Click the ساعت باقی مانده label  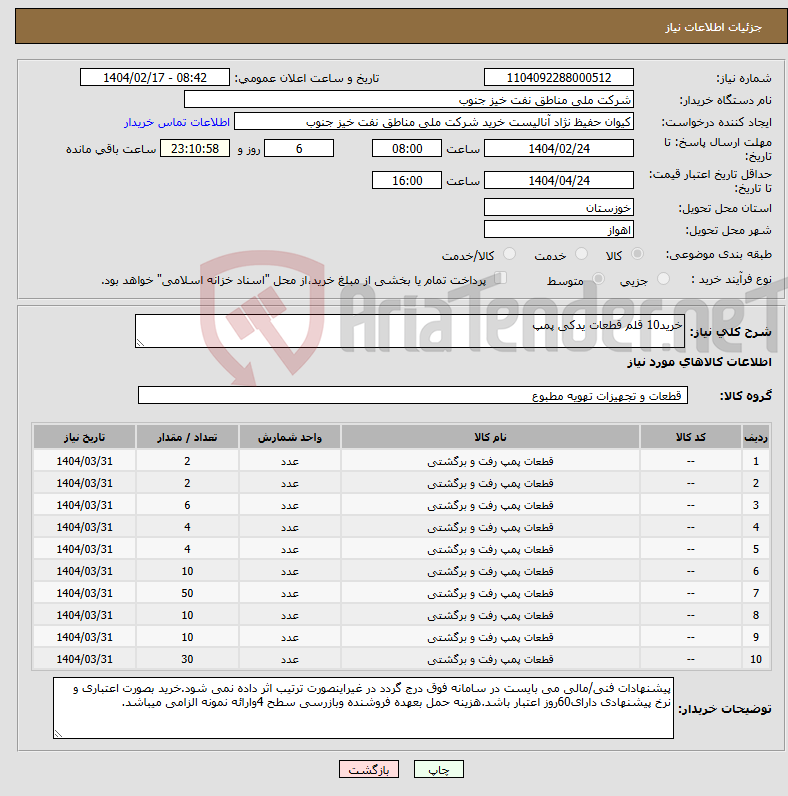[x=111, y=149]
